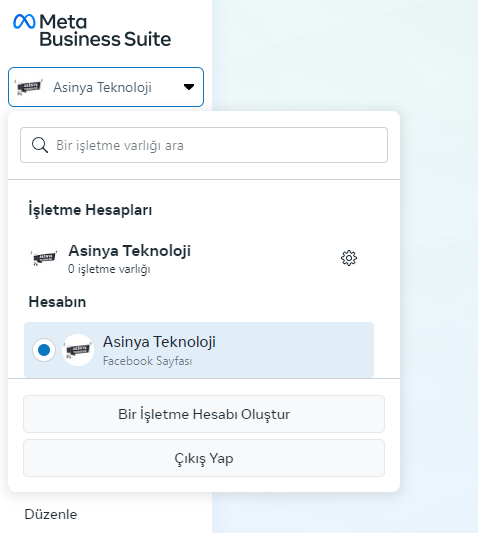Click the avatar of Asinya Teknoloji Facebook Sayfası
The width and height of the screenshot is (478, 533).
pos(78,350)
